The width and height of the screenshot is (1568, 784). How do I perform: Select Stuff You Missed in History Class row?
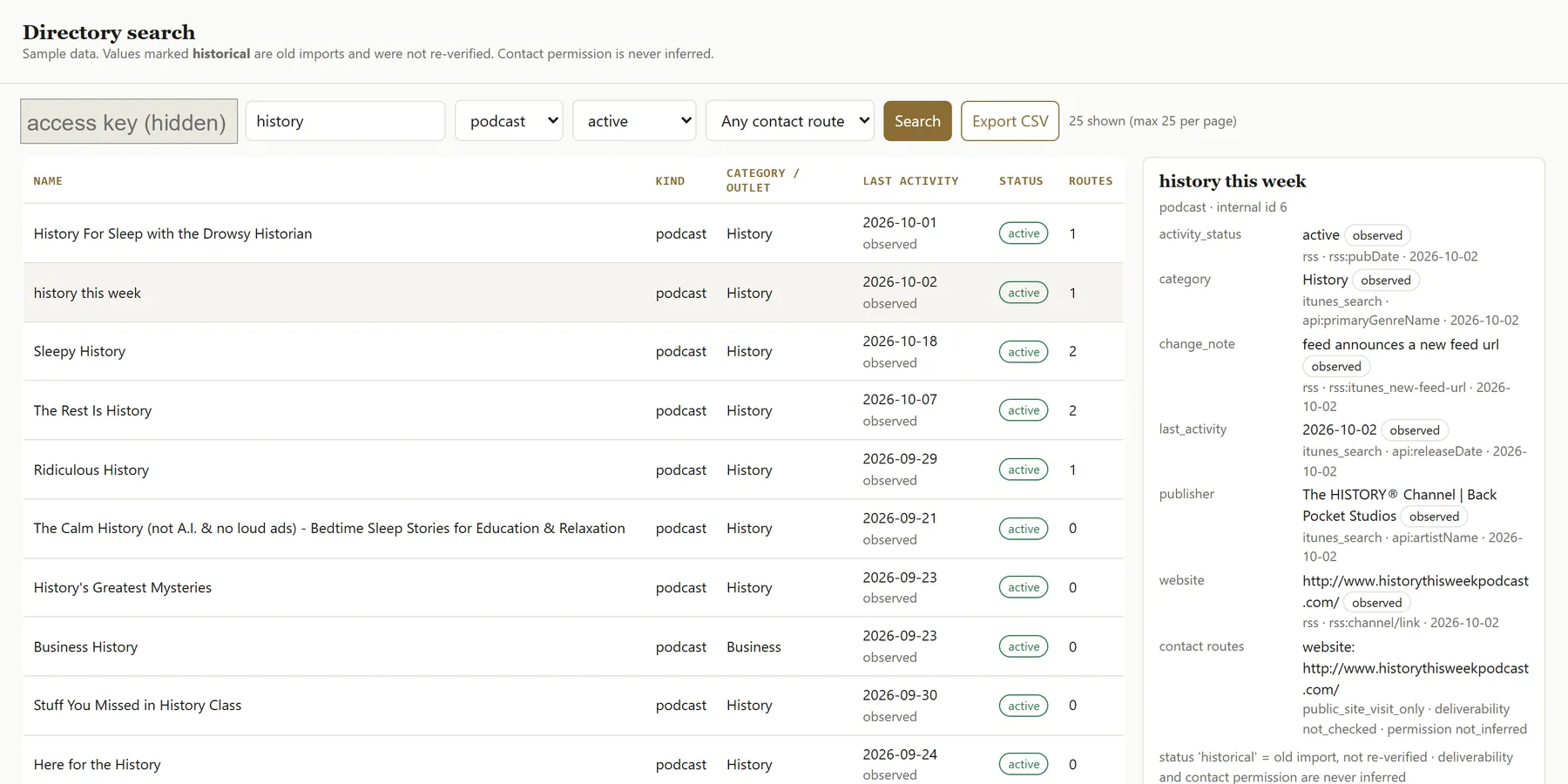click(573, 706)
